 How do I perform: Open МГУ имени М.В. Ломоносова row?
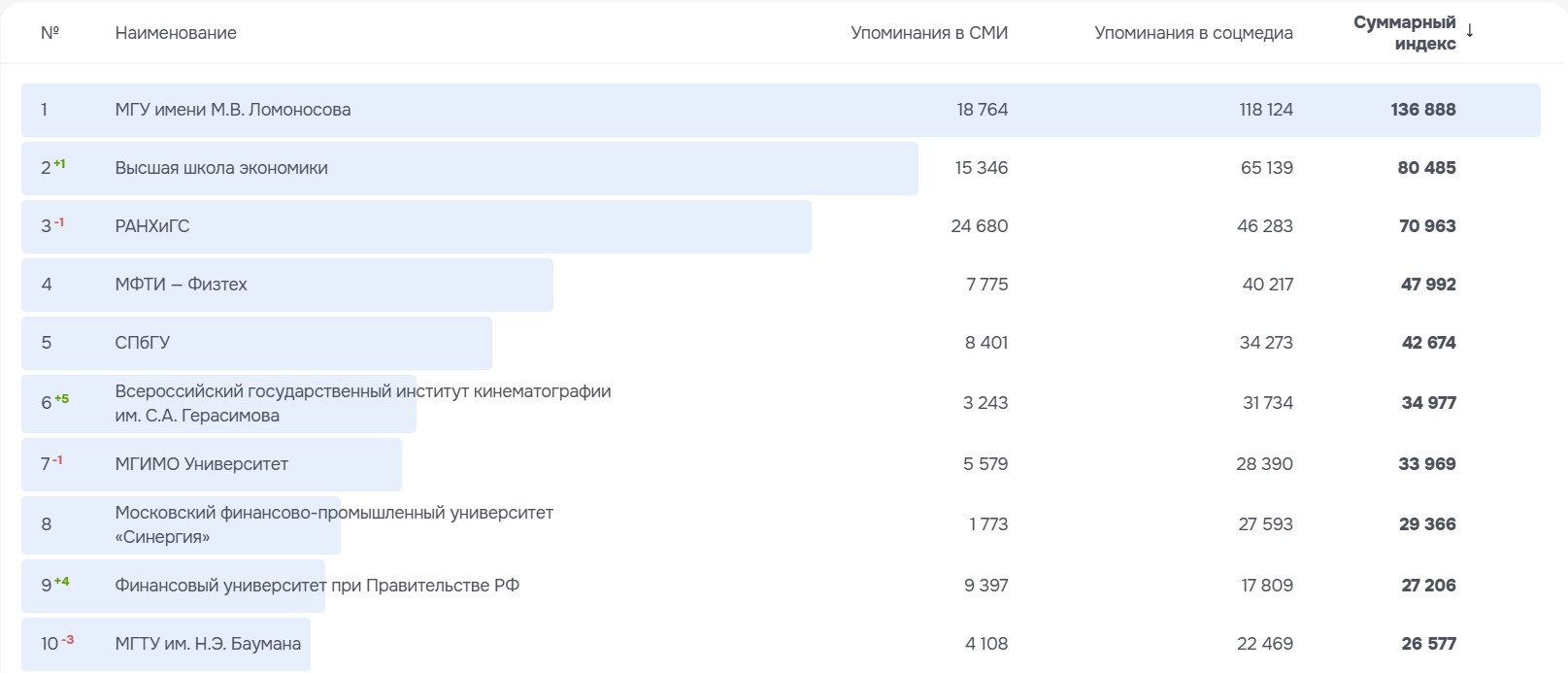[233, 110]
